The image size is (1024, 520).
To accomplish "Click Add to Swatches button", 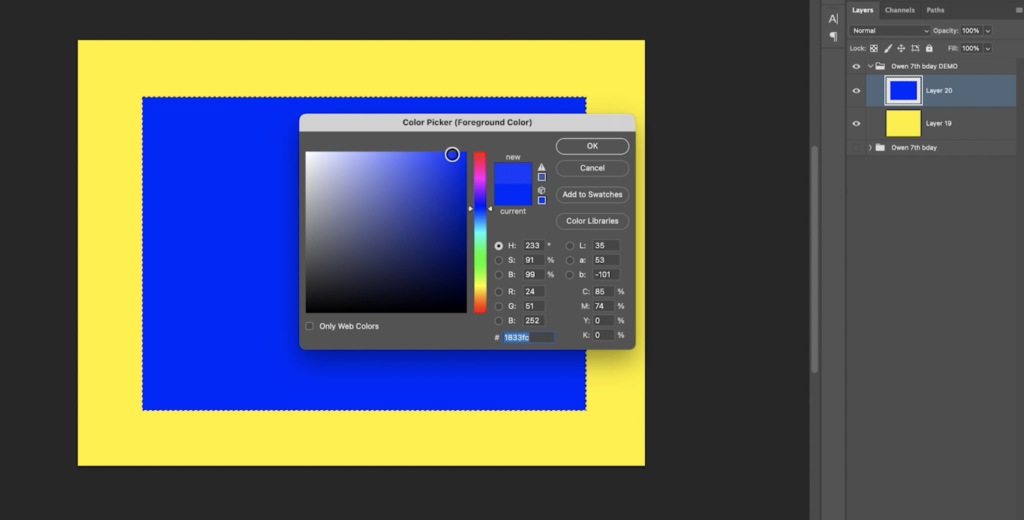I will coord(592,195).
